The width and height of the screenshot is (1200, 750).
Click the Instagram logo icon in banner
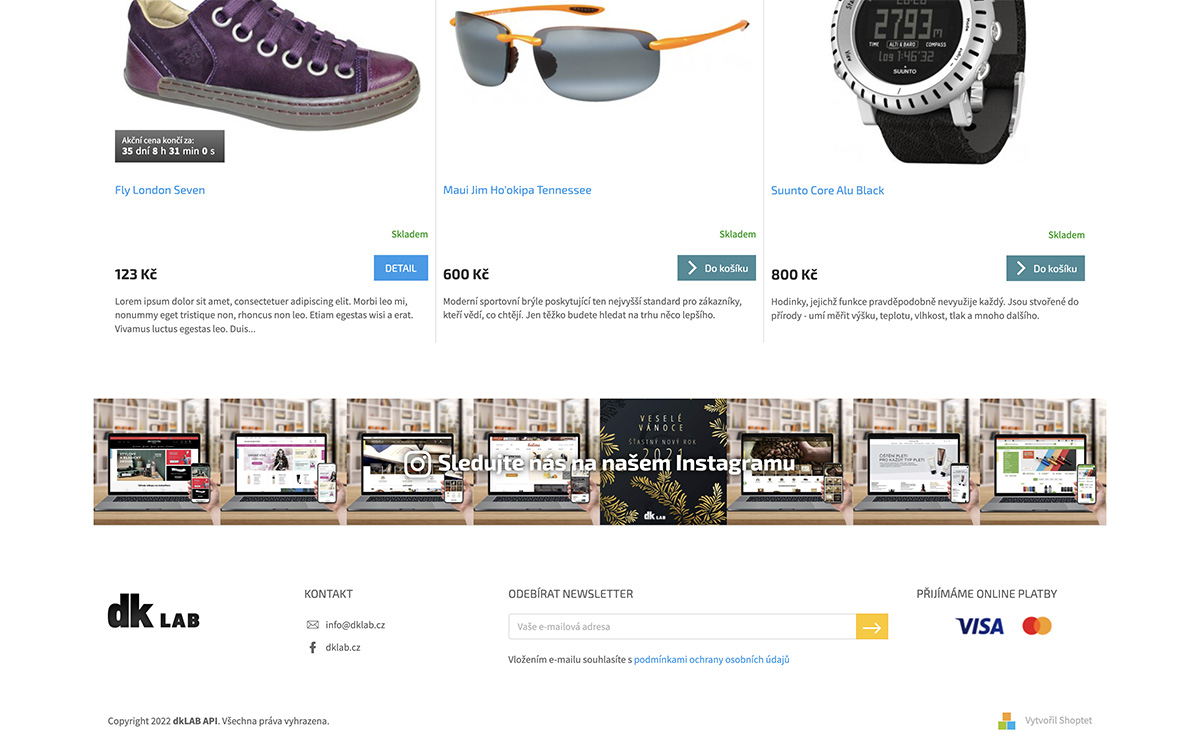418,464
